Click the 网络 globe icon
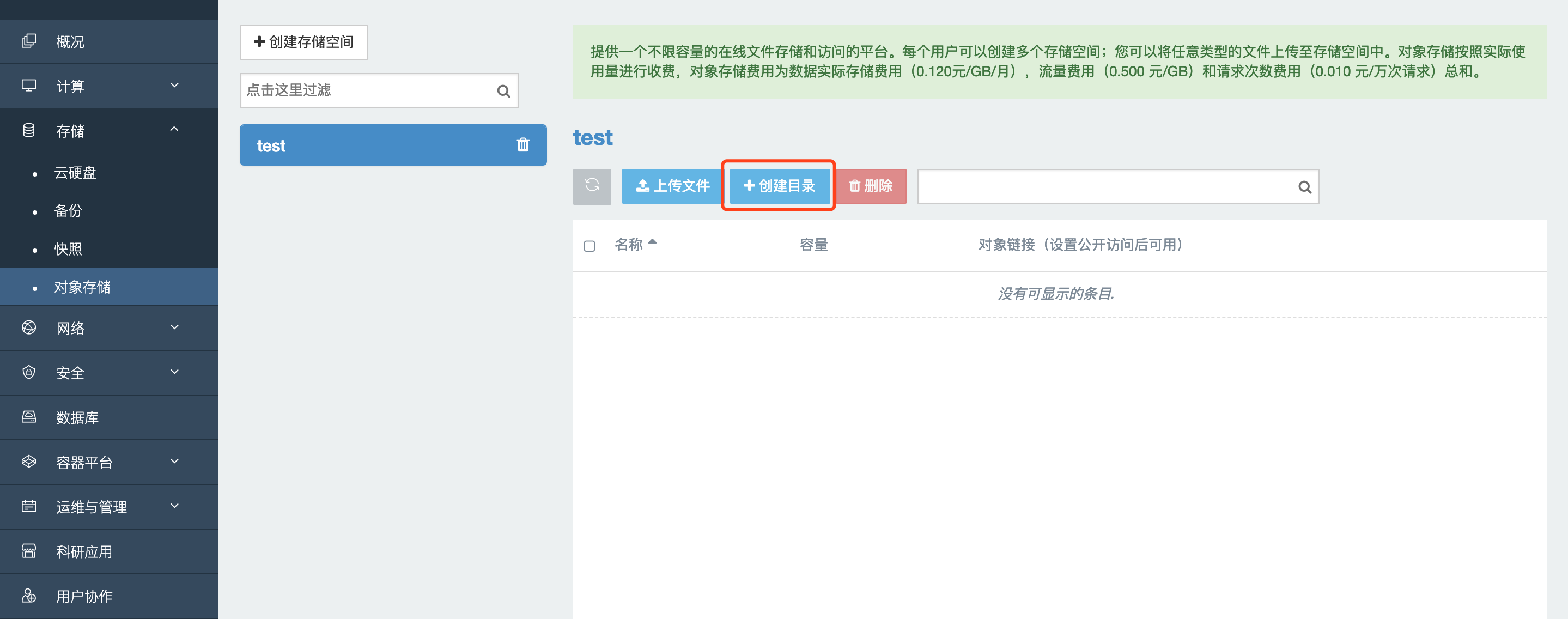Image resolution: width=1568 pixels, height=619 pixels. click(29, 327)
